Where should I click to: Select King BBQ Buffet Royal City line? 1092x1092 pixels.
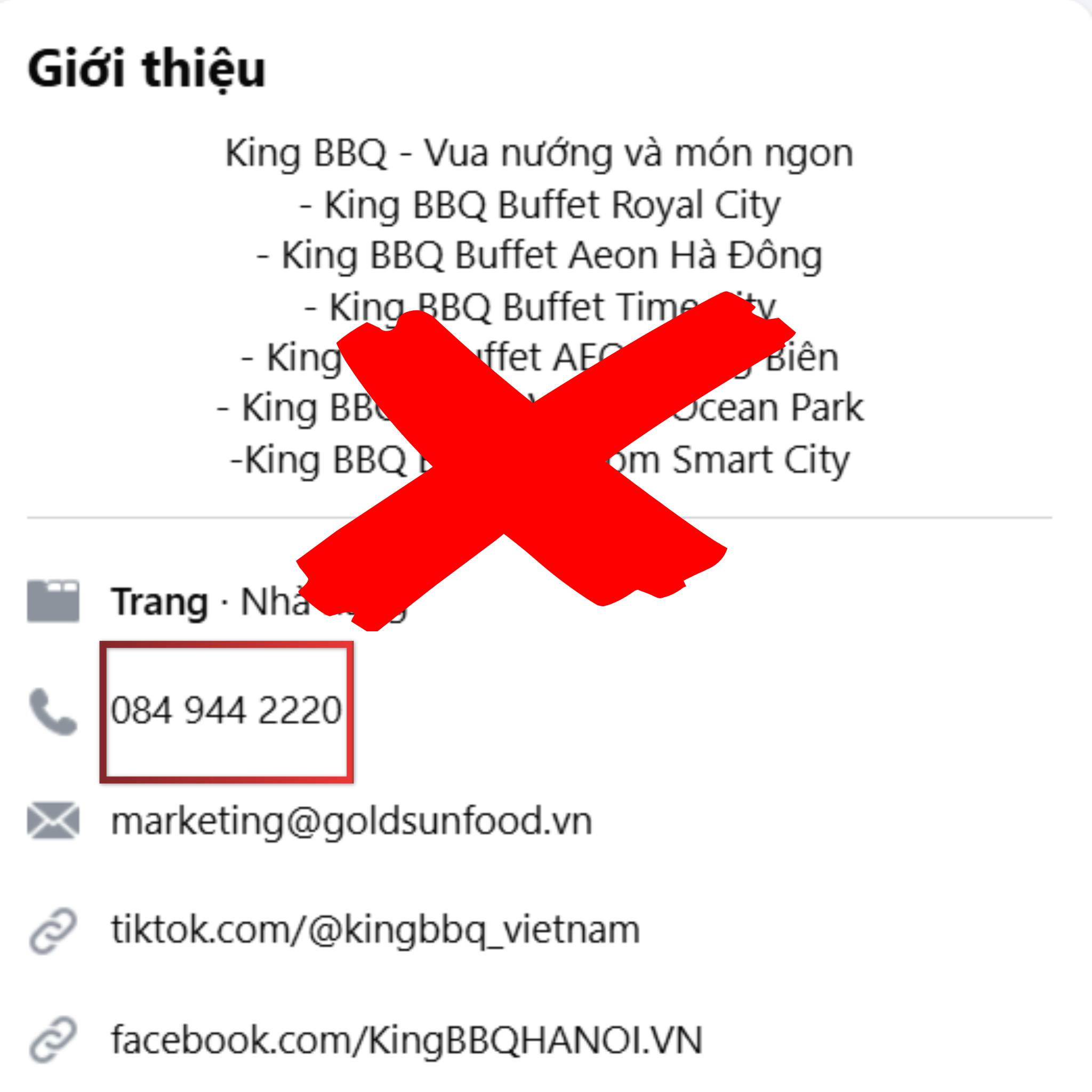[x=540, y=205]
